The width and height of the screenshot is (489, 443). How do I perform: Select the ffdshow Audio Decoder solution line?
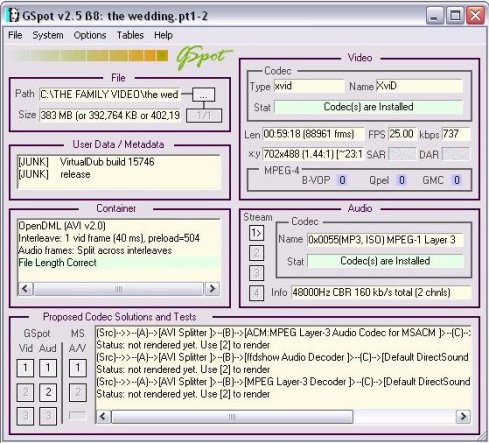pos(283,357)
